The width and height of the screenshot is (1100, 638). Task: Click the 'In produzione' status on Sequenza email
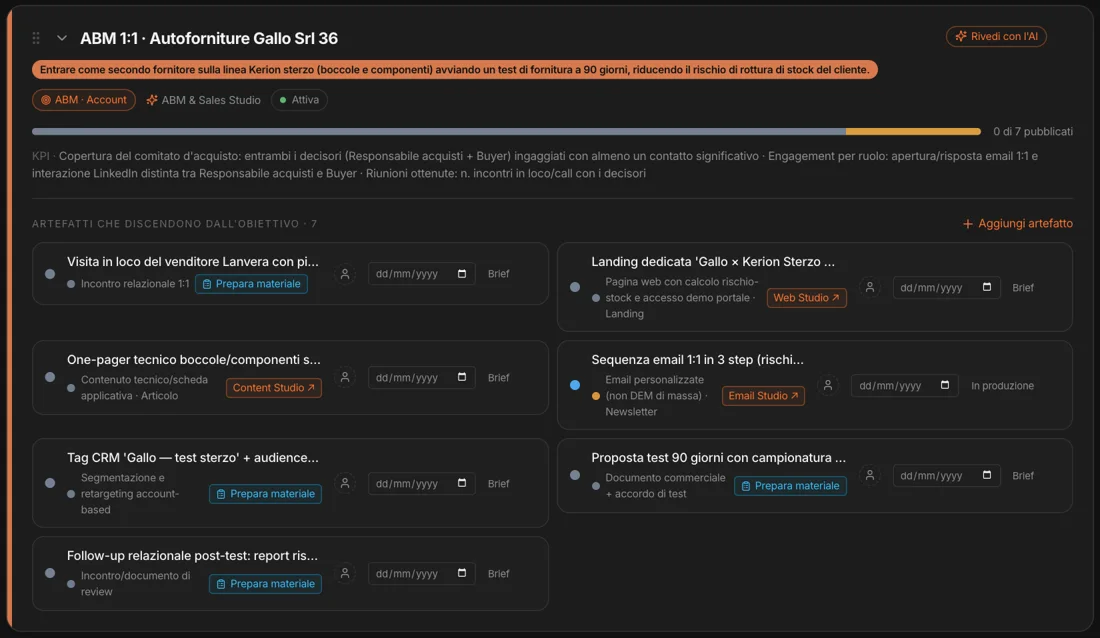[1002, 385]
